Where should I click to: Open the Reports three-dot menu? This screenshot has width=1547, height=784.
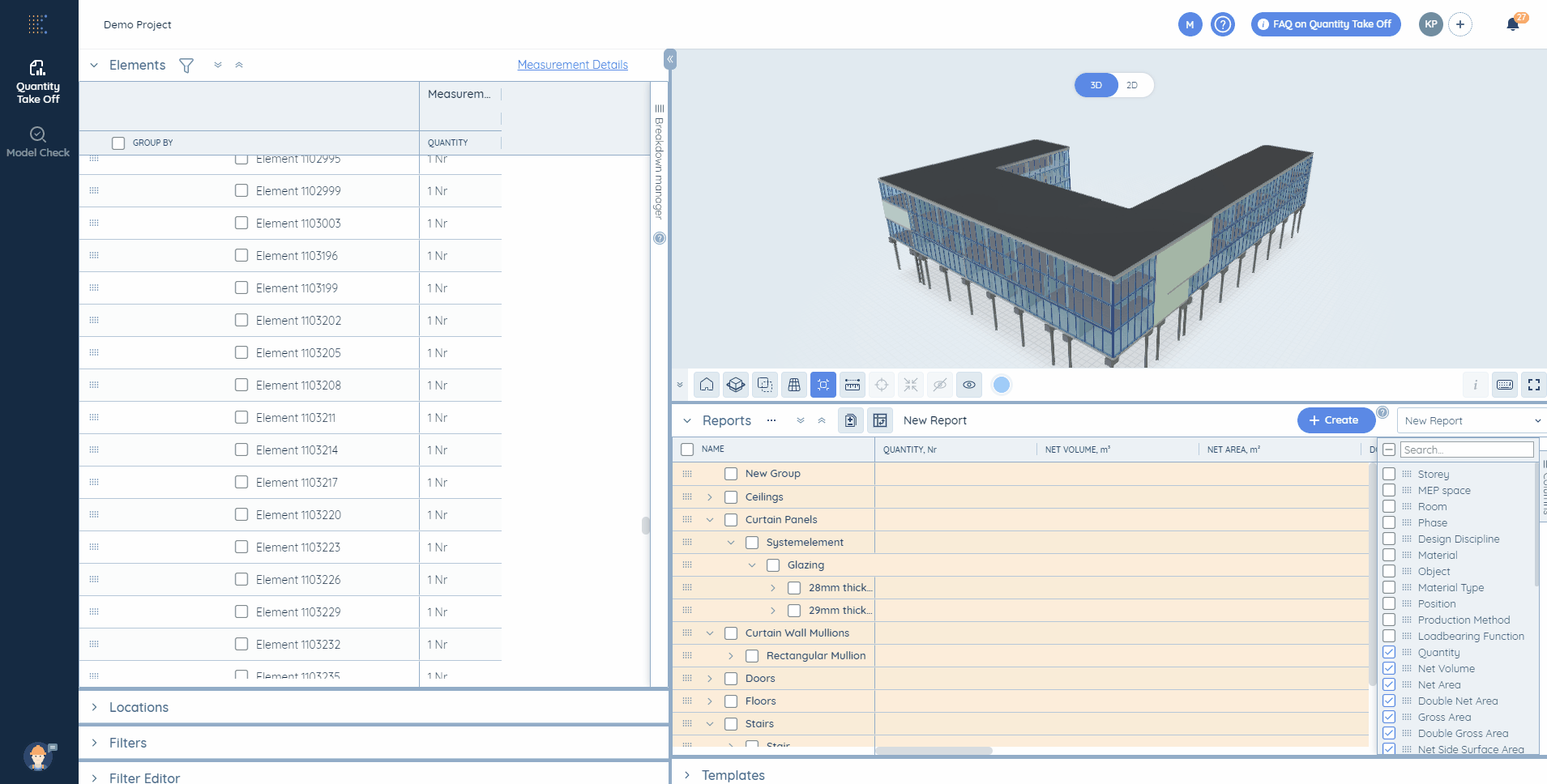[771, 420]
